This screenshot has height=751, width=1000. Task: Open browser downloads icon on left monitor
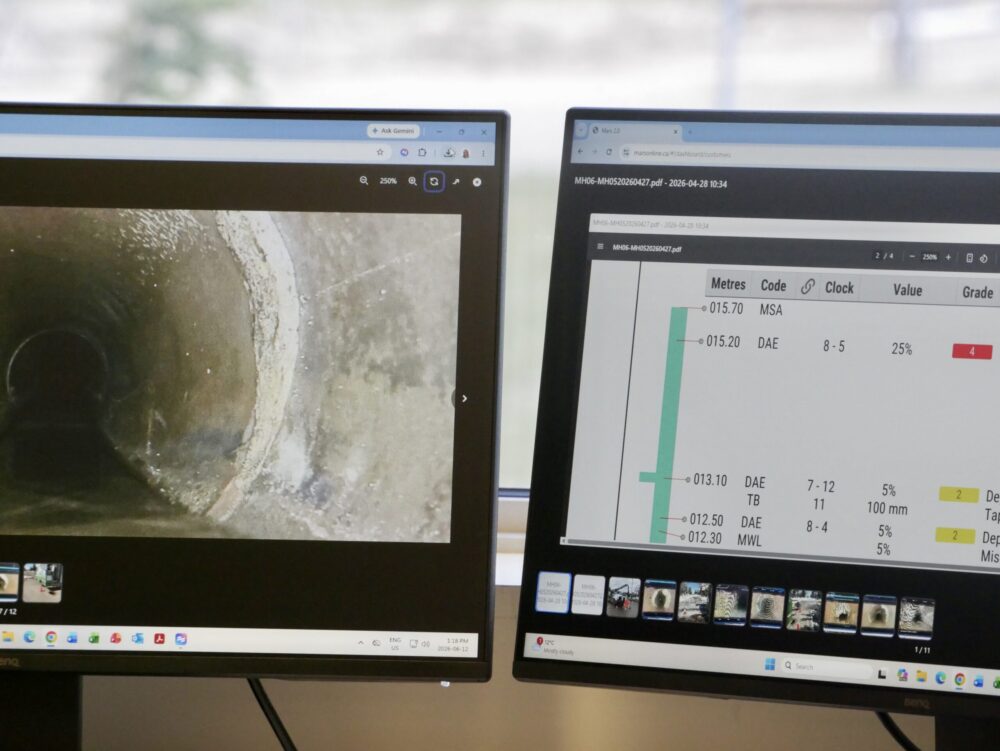coord(449,152)
